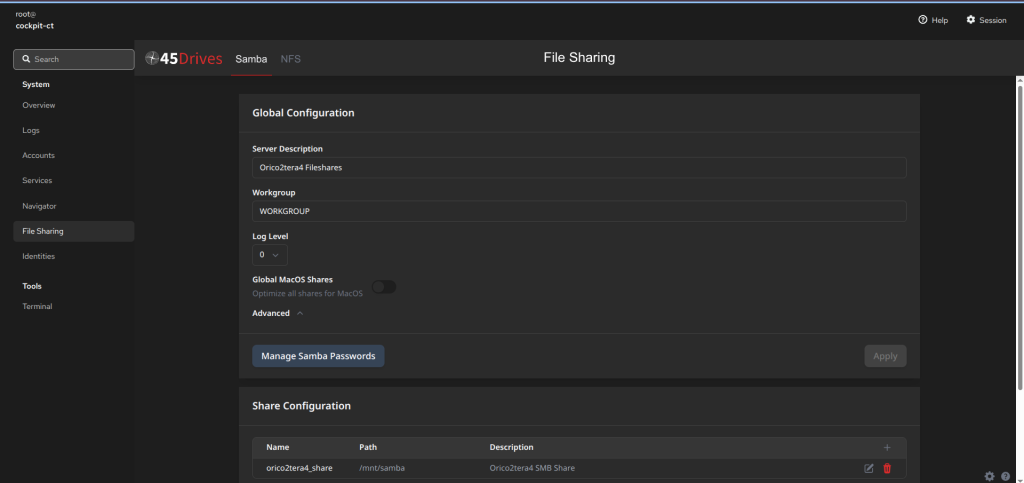Open the Log Level dropdown

[x=269, y=255]
